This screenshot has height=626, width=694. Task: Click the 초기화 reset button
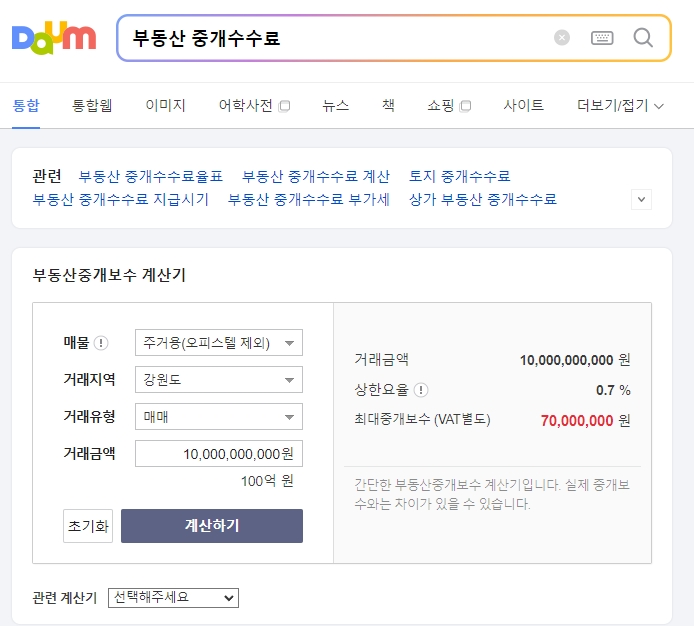point(88,526)
